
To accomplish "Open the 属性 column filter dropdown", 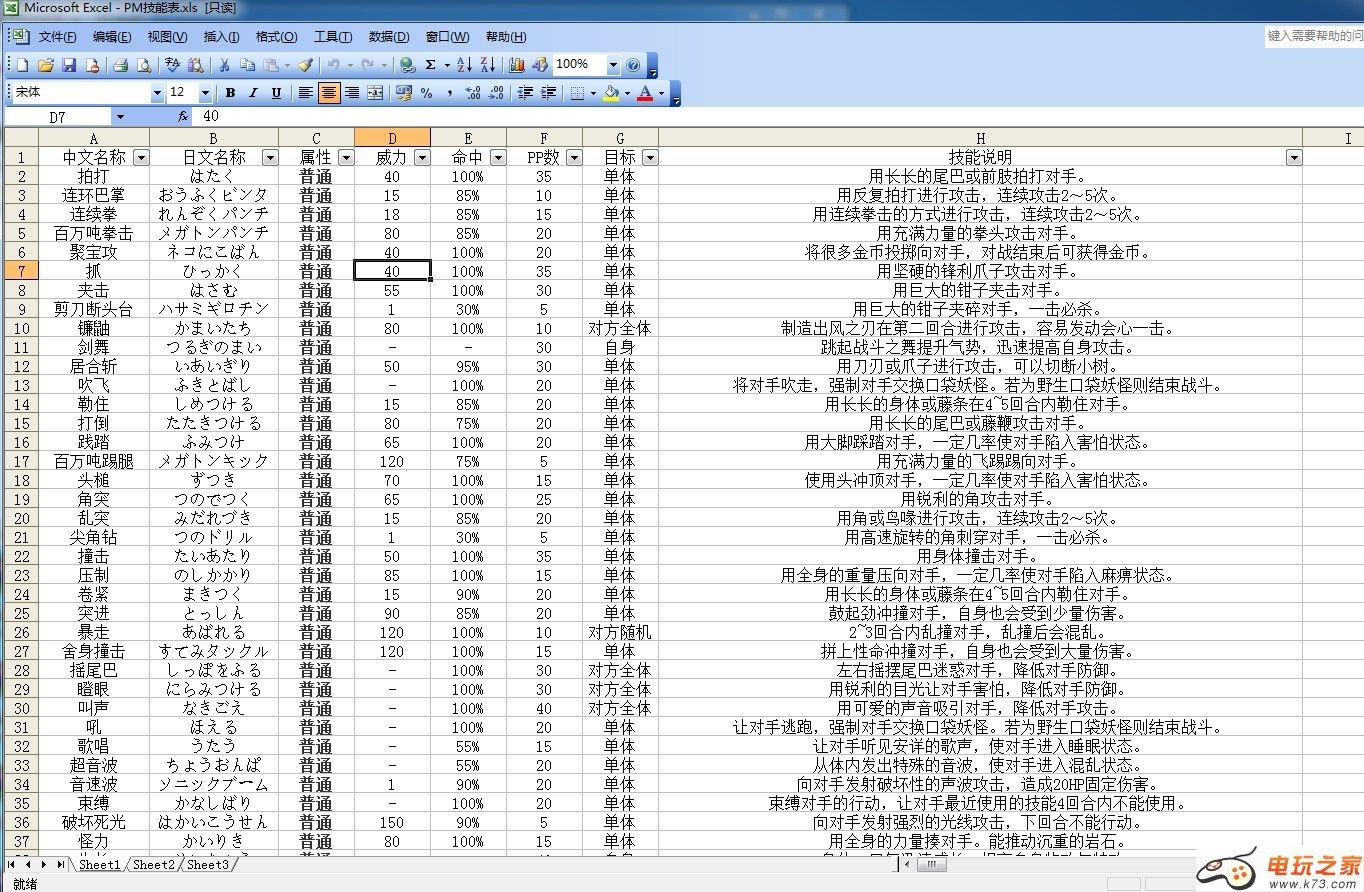I will [x=346, y=157].
